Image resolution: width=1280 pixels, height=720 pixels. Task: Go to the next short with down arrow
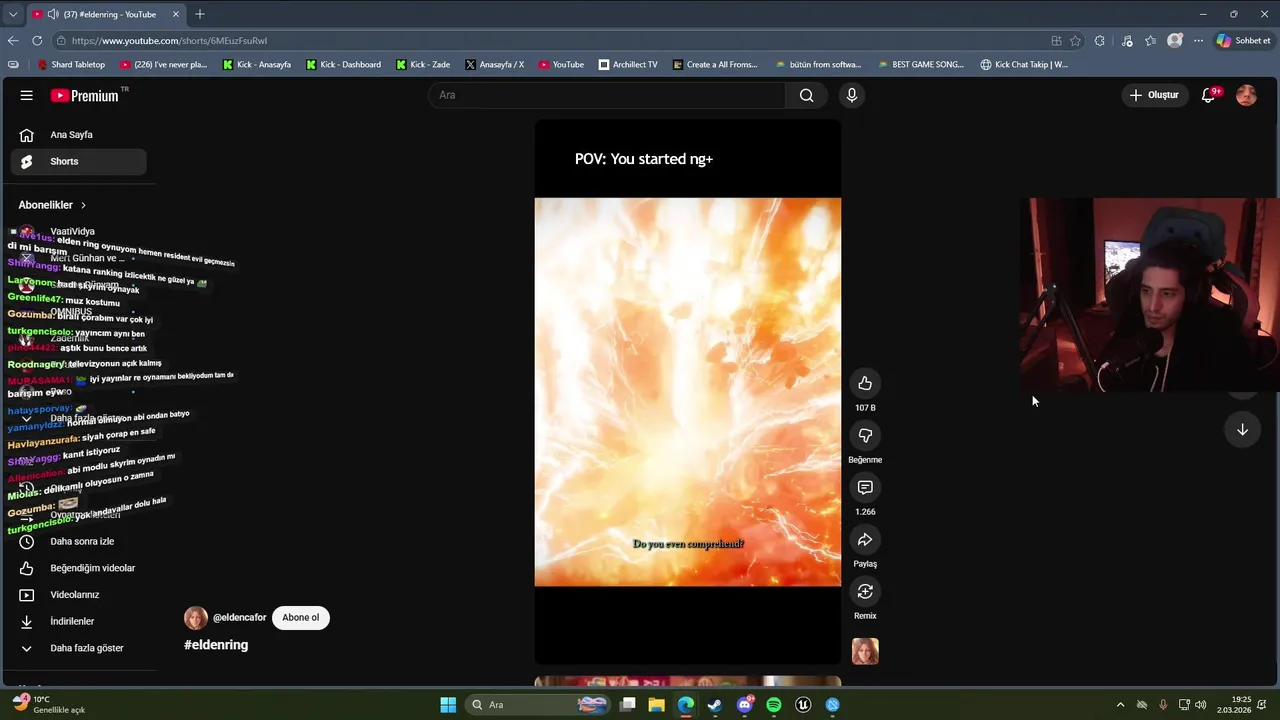[x=1242, y=429]
